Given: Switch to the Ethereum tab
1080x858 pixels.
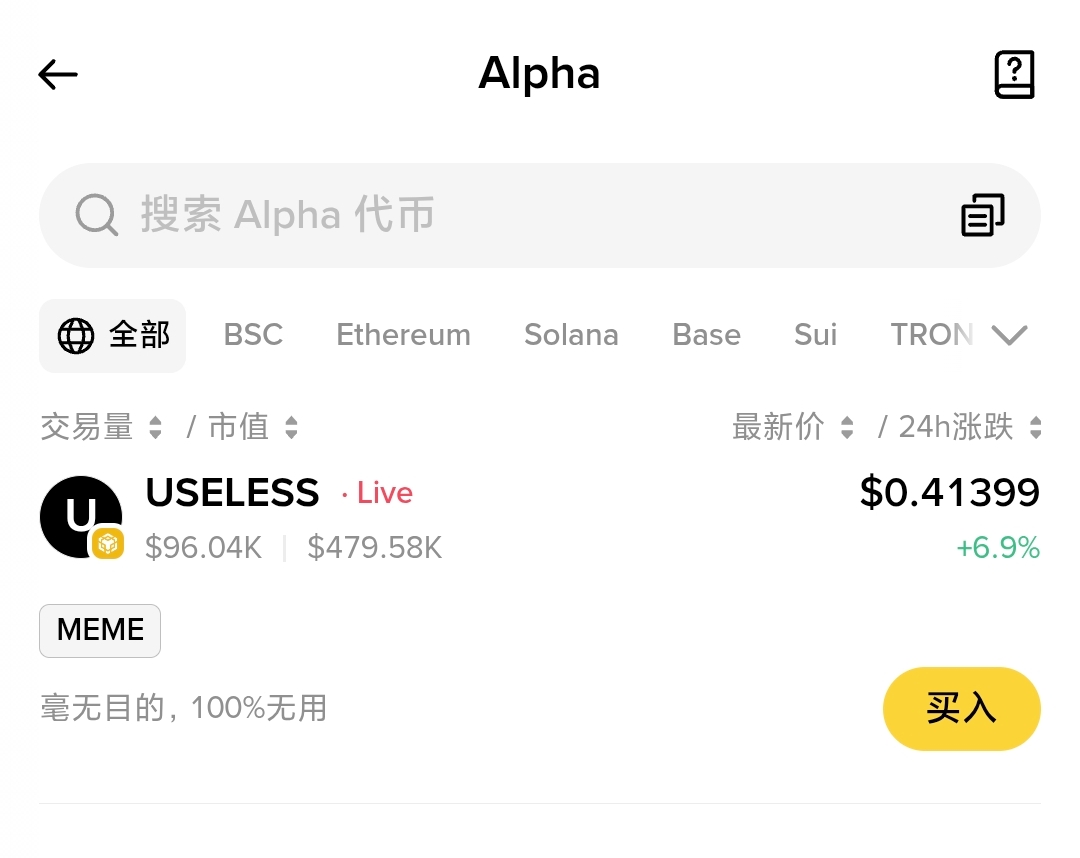Looking at the screenshot, I should (403, 335).
